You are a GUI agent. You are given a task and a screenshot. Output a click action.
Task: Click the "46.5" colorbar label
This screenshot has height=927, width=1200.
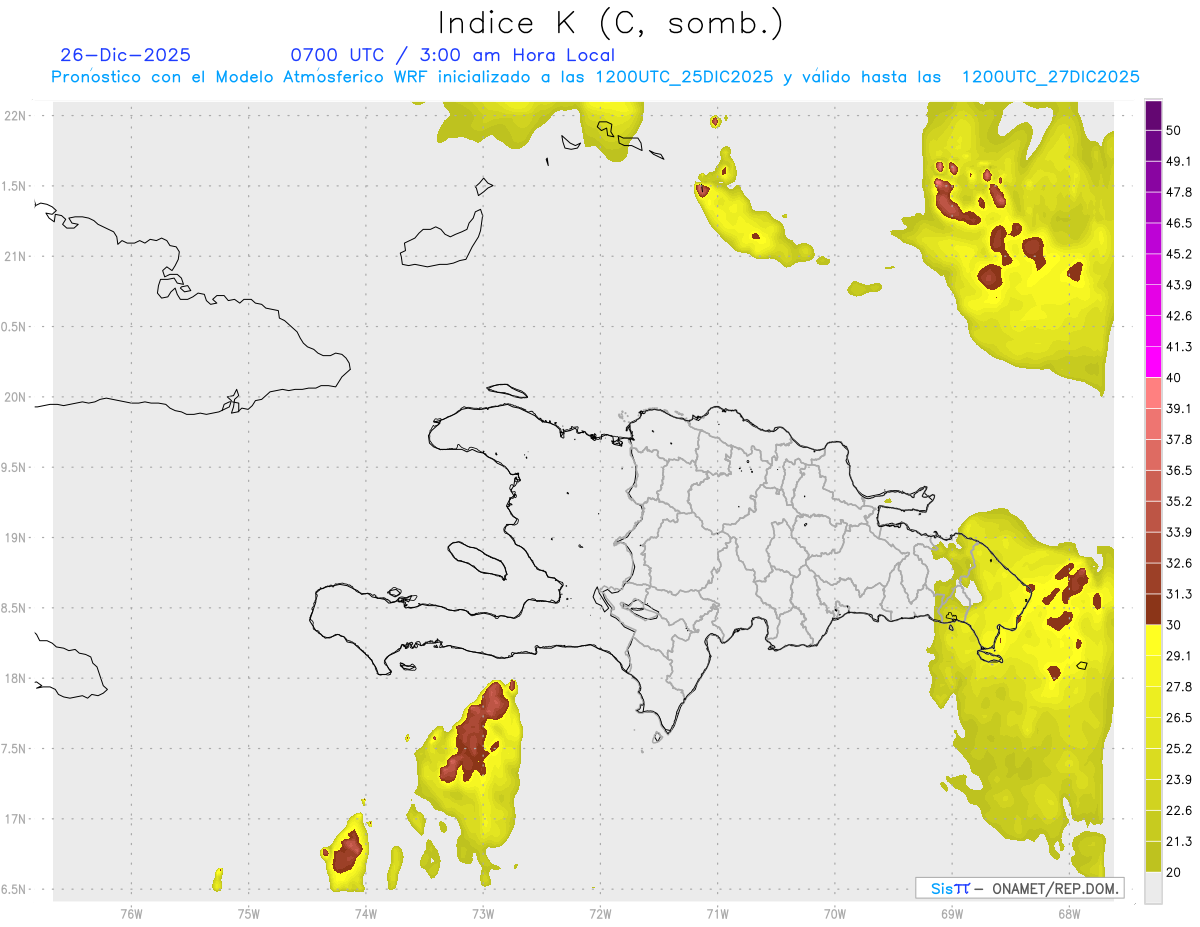click(x=1179, y=223)
